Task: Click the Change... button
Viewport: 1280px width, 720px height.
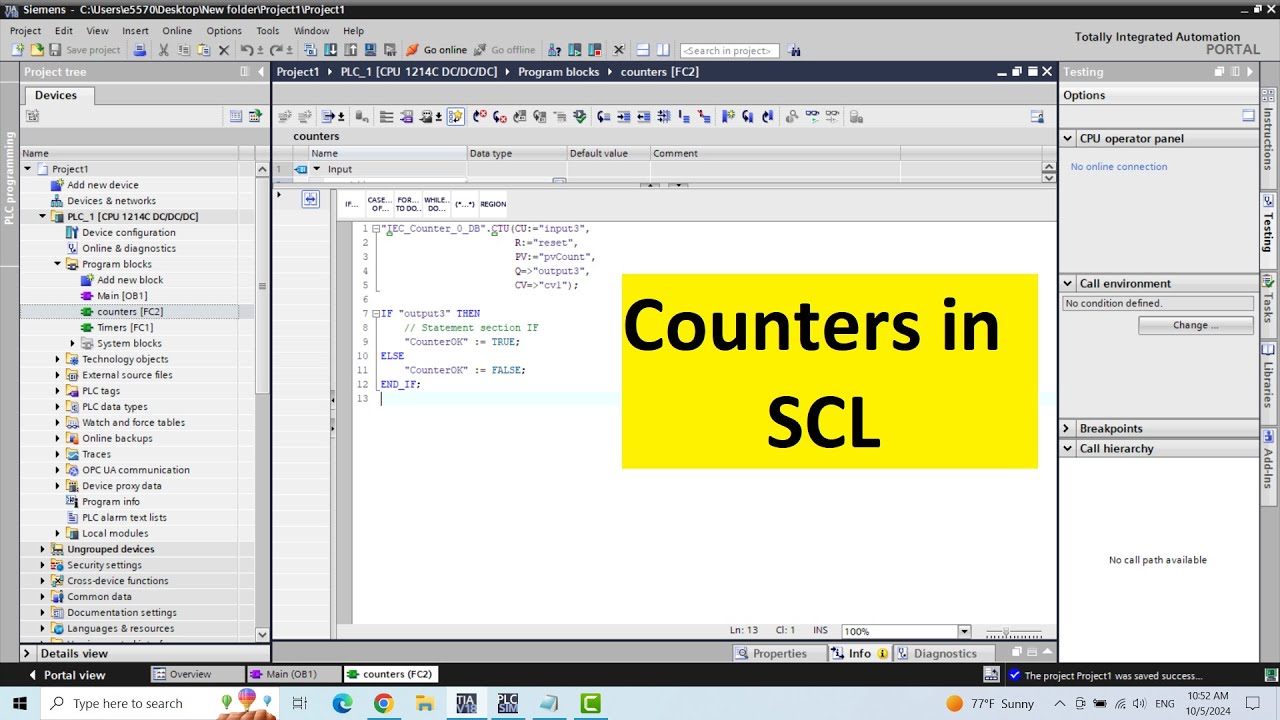Action: click(1196, 325)
